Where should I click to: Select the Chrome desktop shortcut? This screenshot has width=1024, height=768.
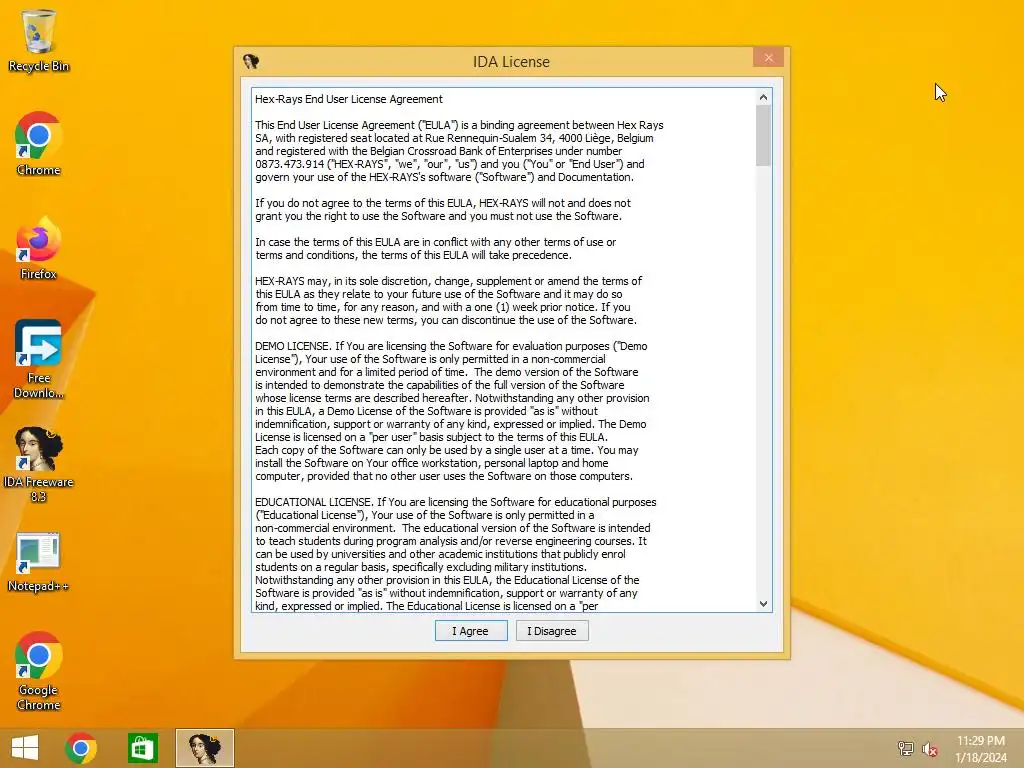click(39, 144)
